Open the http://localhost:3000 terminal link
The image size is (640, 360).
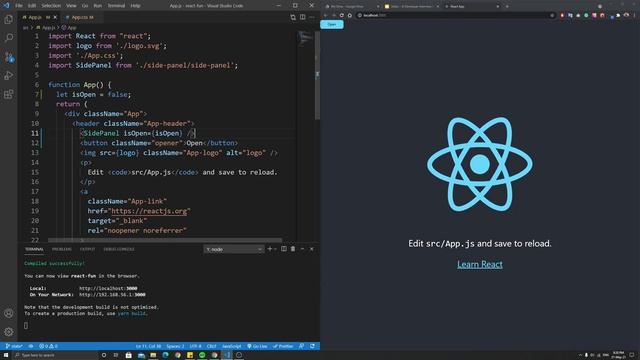[x=108, y=288]
